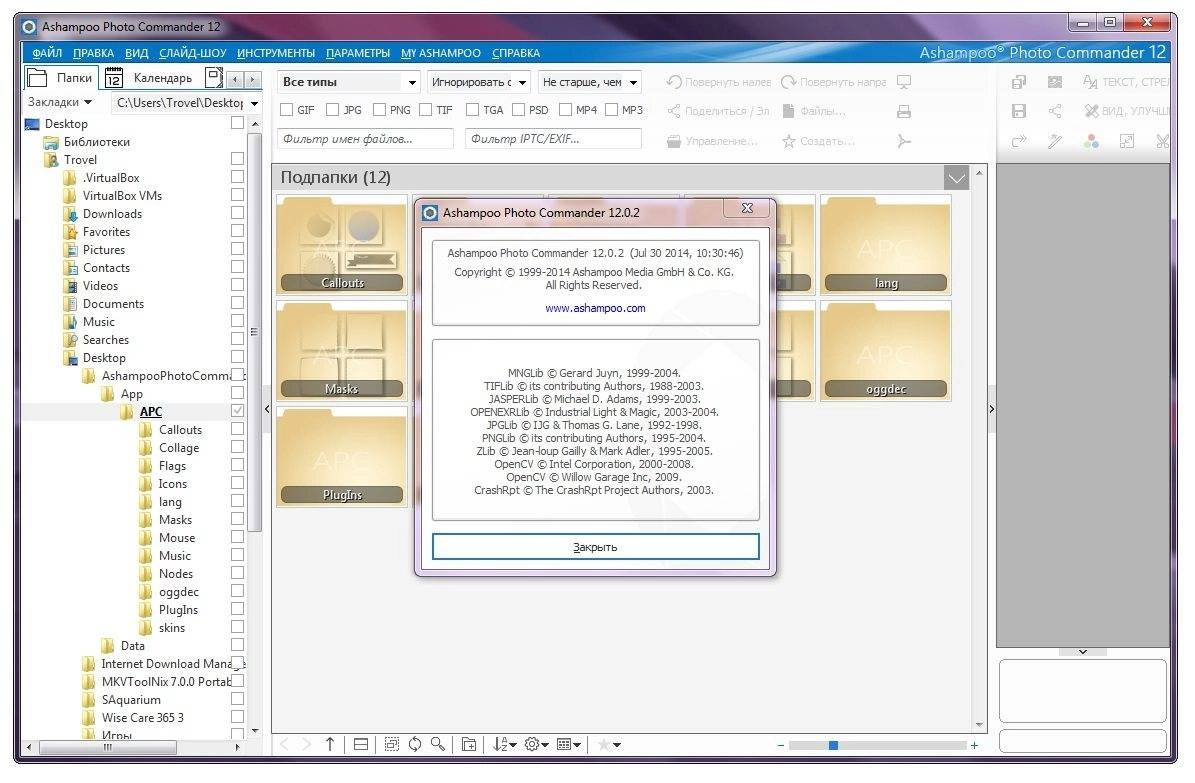The width and height of the screenshot is (1195, 783).
Task: Open the СЛАЙД-ШОУ menu
Action: (193, 53)
